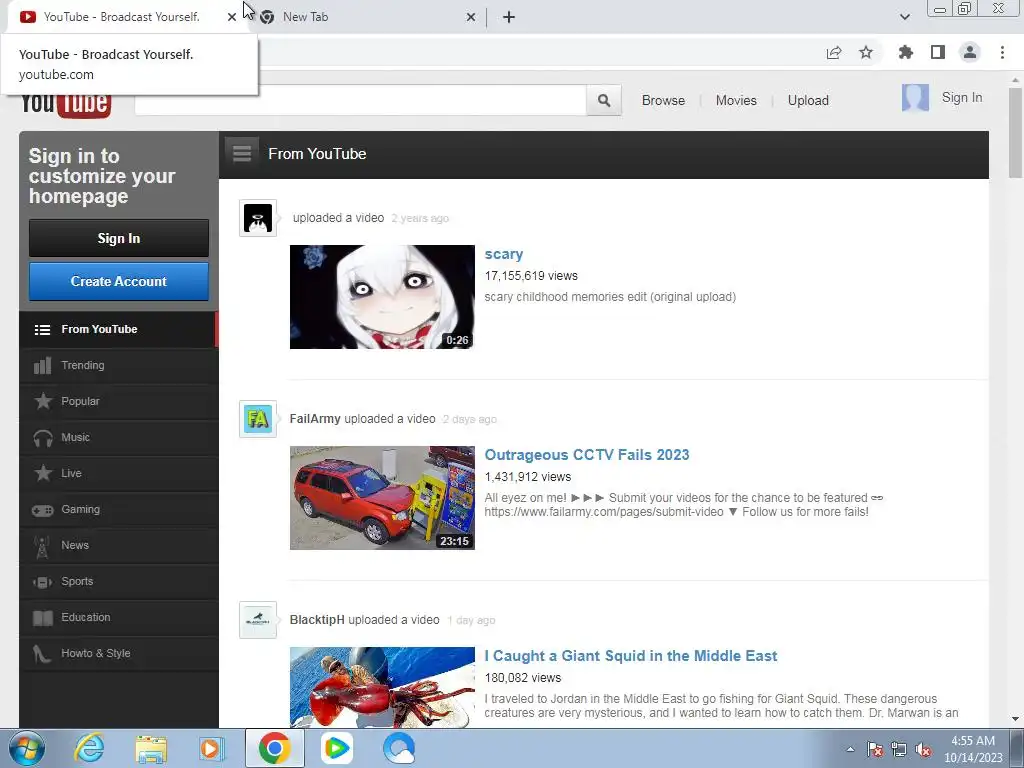Open a new tab with the plus button
Viewport: 1024px width, 768px height.
click(509, 17)
